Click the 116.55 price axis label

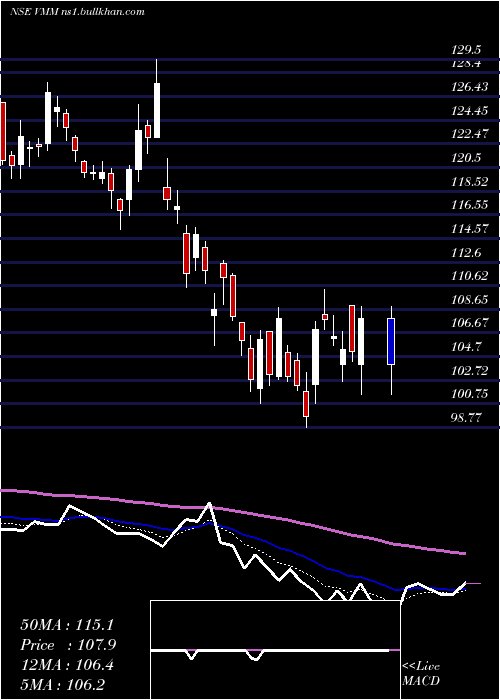click(x=470, y=205)
